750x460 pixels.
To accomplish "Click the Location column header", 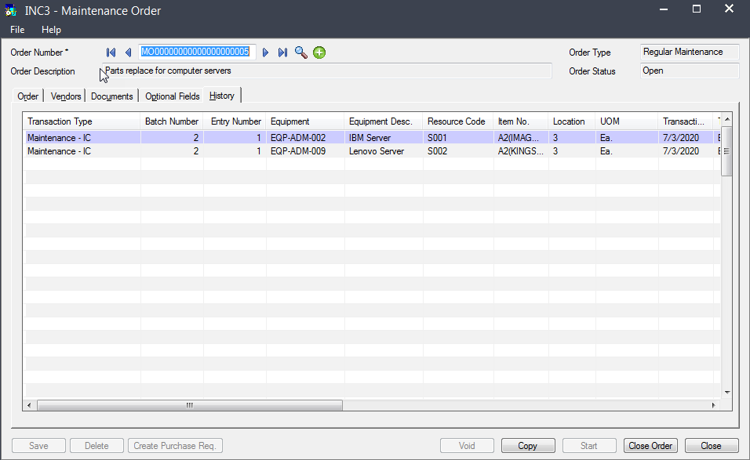I will [x=572, y=121].
